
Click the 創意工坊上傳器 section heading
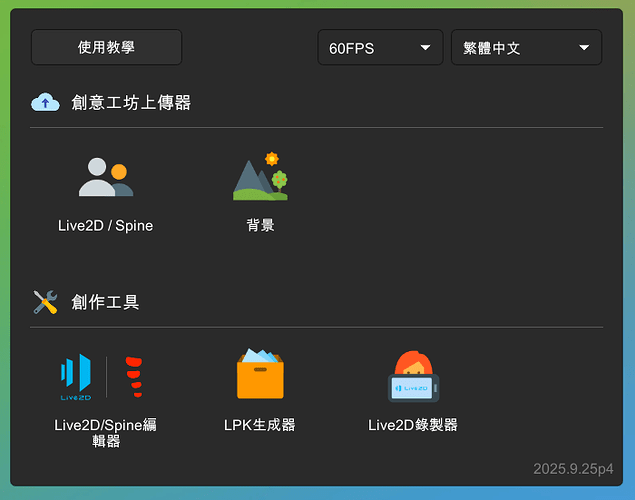(x=131, y=102)
